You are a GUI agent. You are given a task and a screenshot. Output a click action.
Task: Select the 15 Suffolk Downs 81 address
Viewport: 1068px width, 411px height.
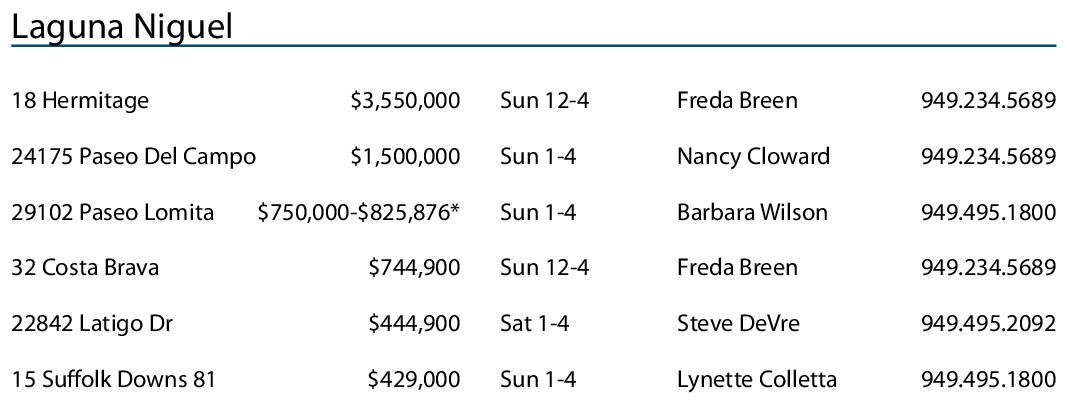113,380
